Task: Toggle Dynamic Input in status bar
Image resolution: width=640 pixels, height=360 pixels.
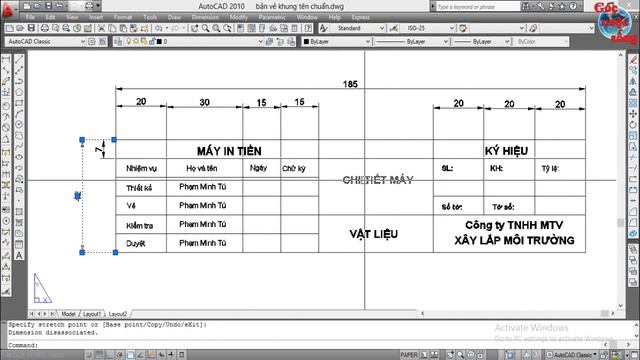Action: 161,355
